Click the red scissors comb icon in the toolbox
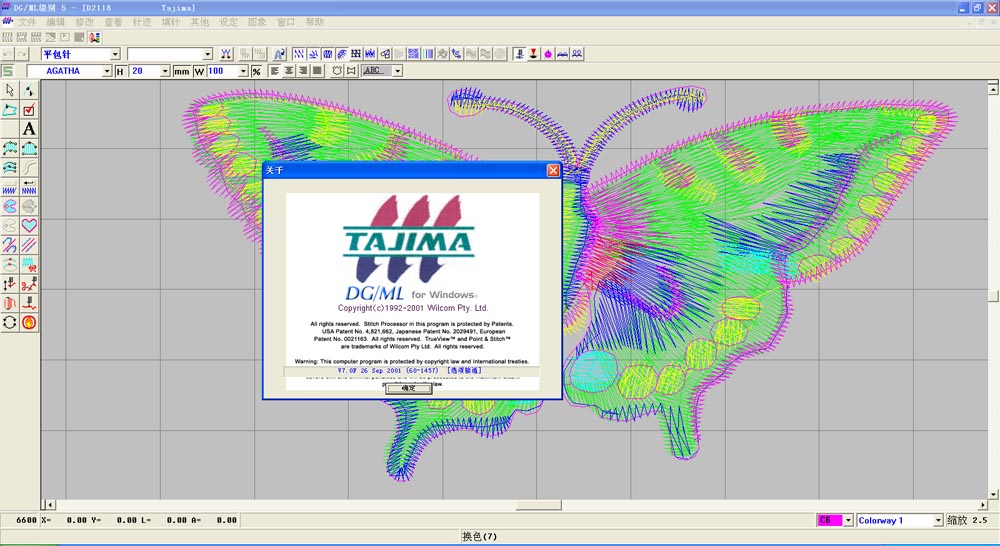 click(29, 264)
